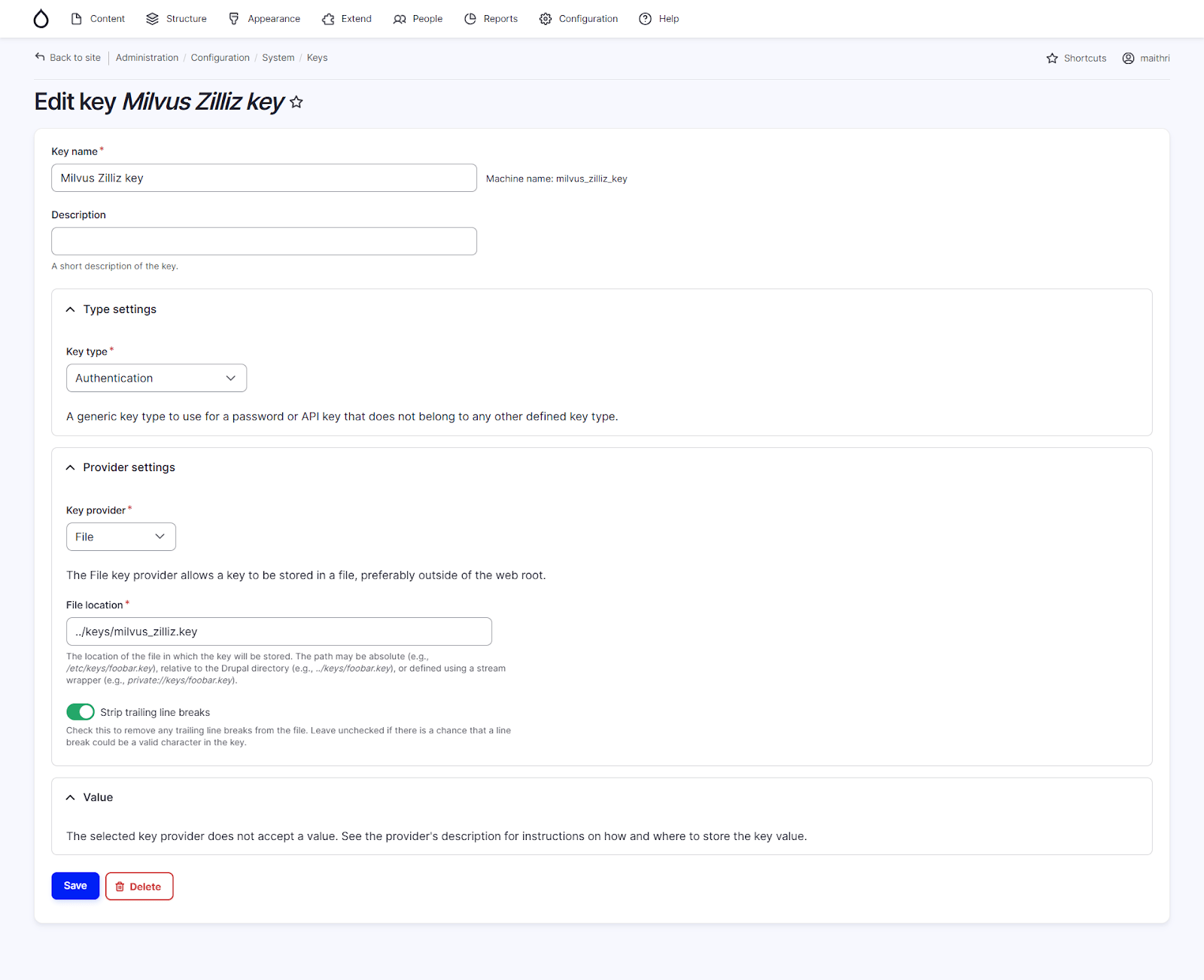Open the System breadcrumb link
Screen dimensions: 1204x980
278,58
